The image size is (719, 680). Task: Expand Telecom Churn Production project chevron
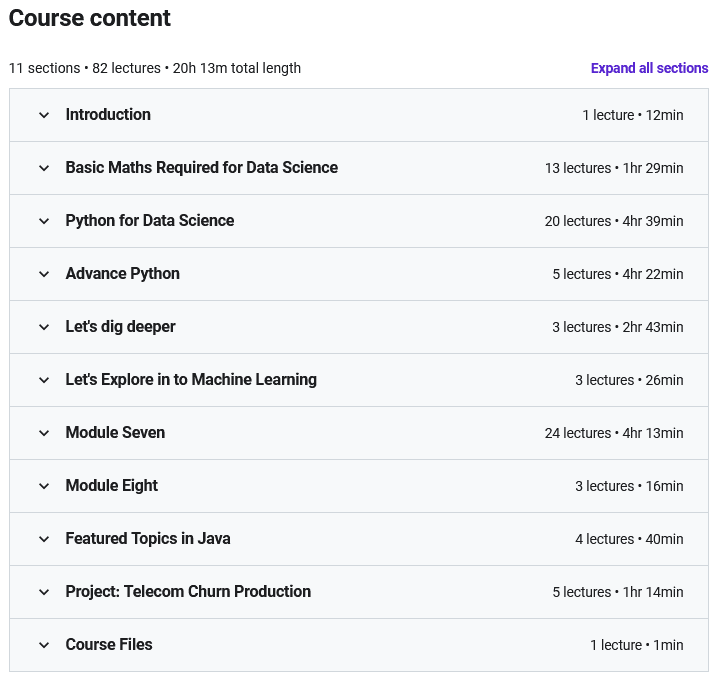(x=44, y=592)
